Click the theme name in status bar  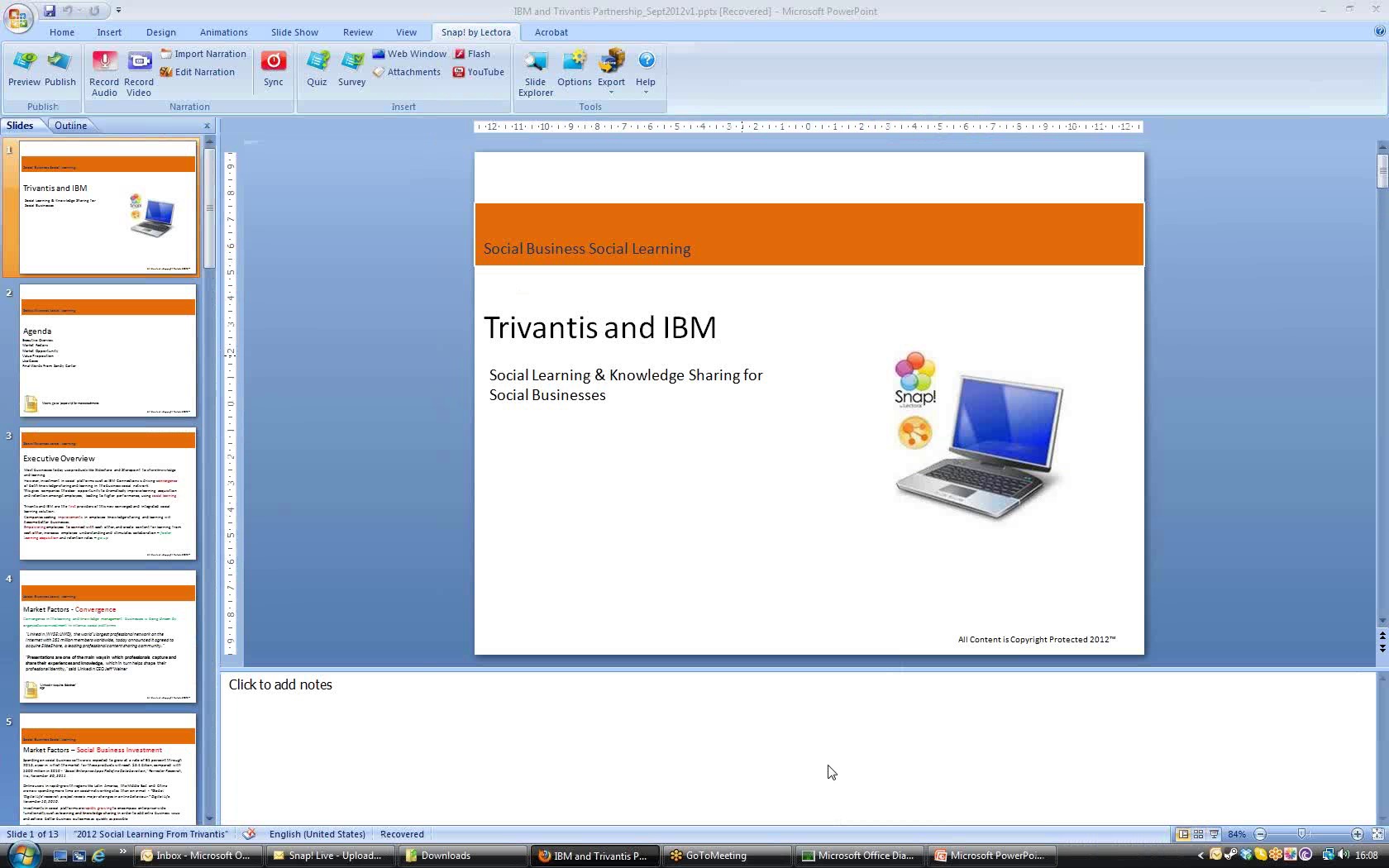[150, 834]
